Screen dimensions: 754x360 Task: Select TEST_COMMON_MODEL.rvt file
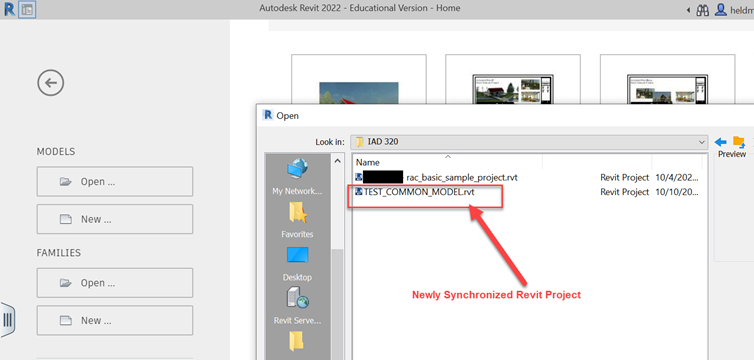pos(419,192)
